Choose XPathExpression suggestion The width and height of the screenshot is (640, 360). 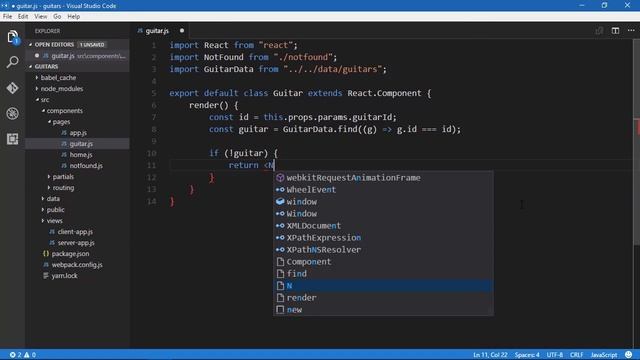(x=383, y=238)
